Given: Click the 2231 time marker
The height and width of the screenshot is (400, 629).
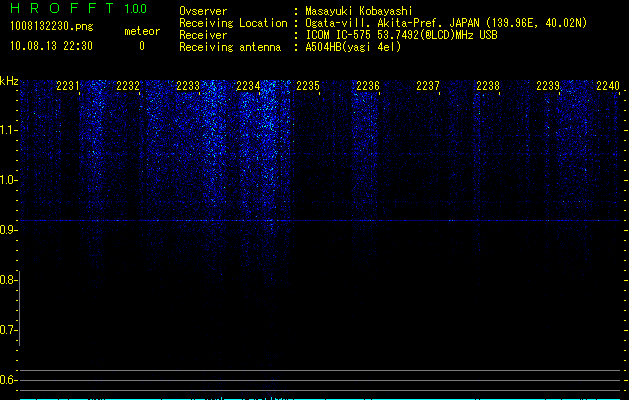Looking at the screenshot, I should click(67, 86).
